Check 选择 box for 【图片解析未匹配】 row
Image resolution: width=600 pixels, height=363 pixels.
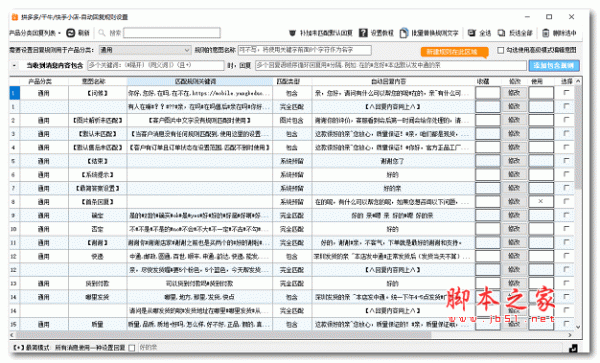point(566,120)
